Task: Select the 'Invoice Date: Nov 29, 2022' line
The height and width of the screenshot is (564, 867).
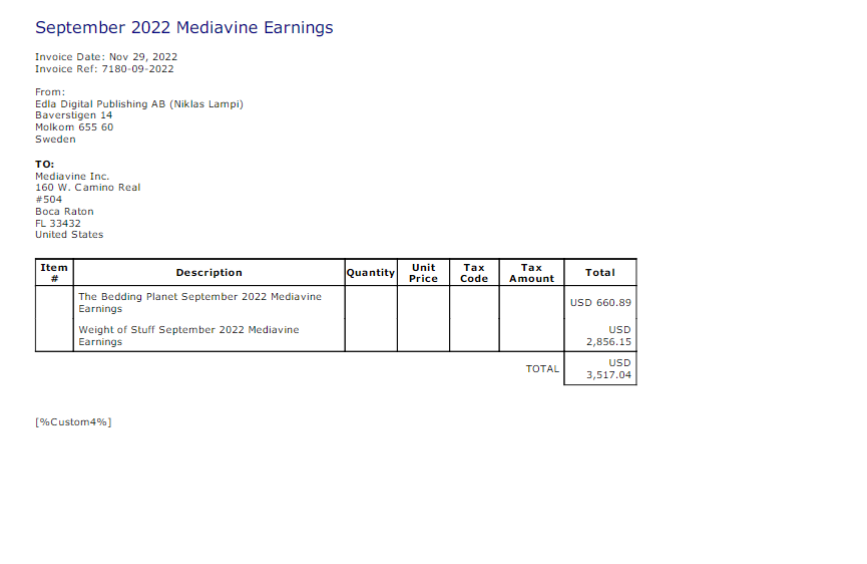Action: point(106,57)
